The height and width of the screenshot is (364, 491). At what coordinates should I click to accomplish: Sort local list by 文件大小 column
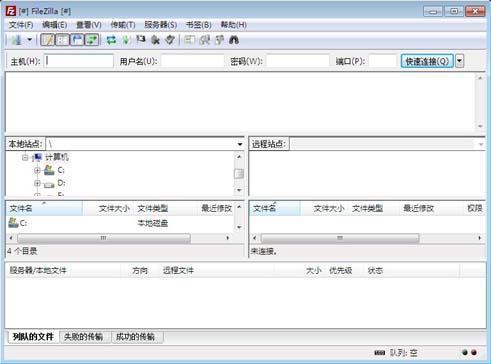click(107, 208)
